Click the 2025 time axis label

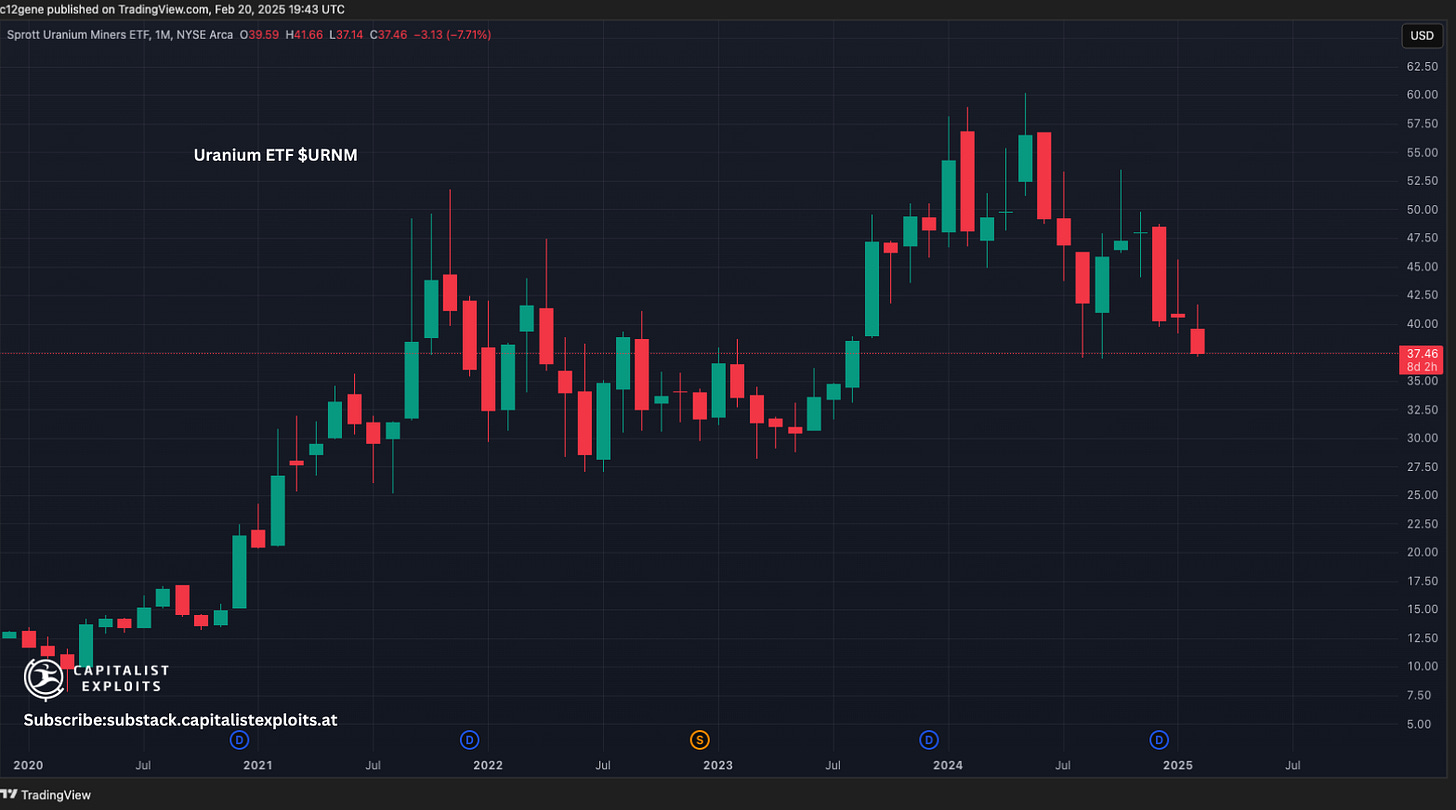click(1178, 766)
